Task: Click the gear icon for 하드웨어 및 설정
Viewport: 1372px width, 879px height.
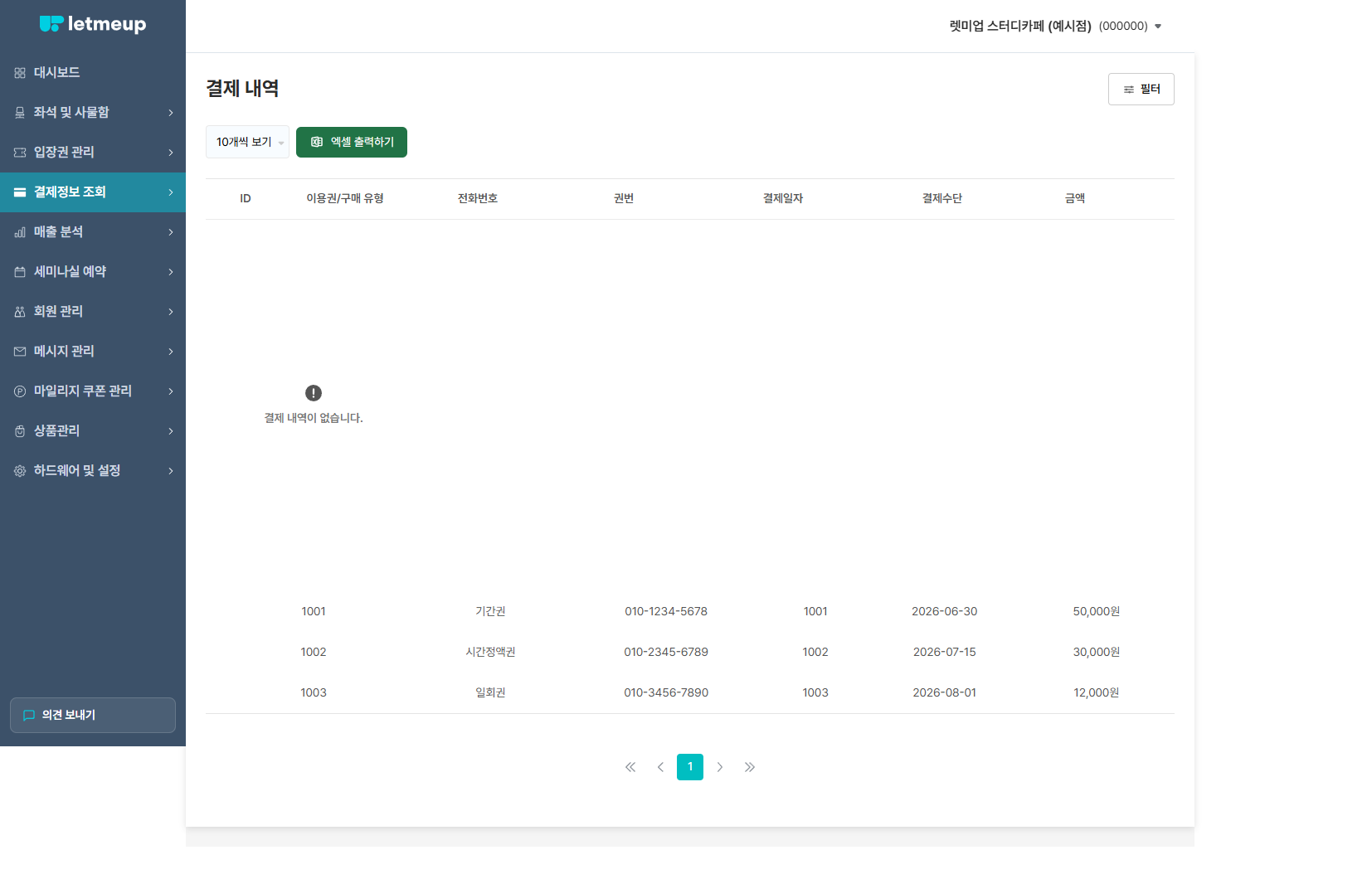Action: pyautogui.click(x=20, y=471)
